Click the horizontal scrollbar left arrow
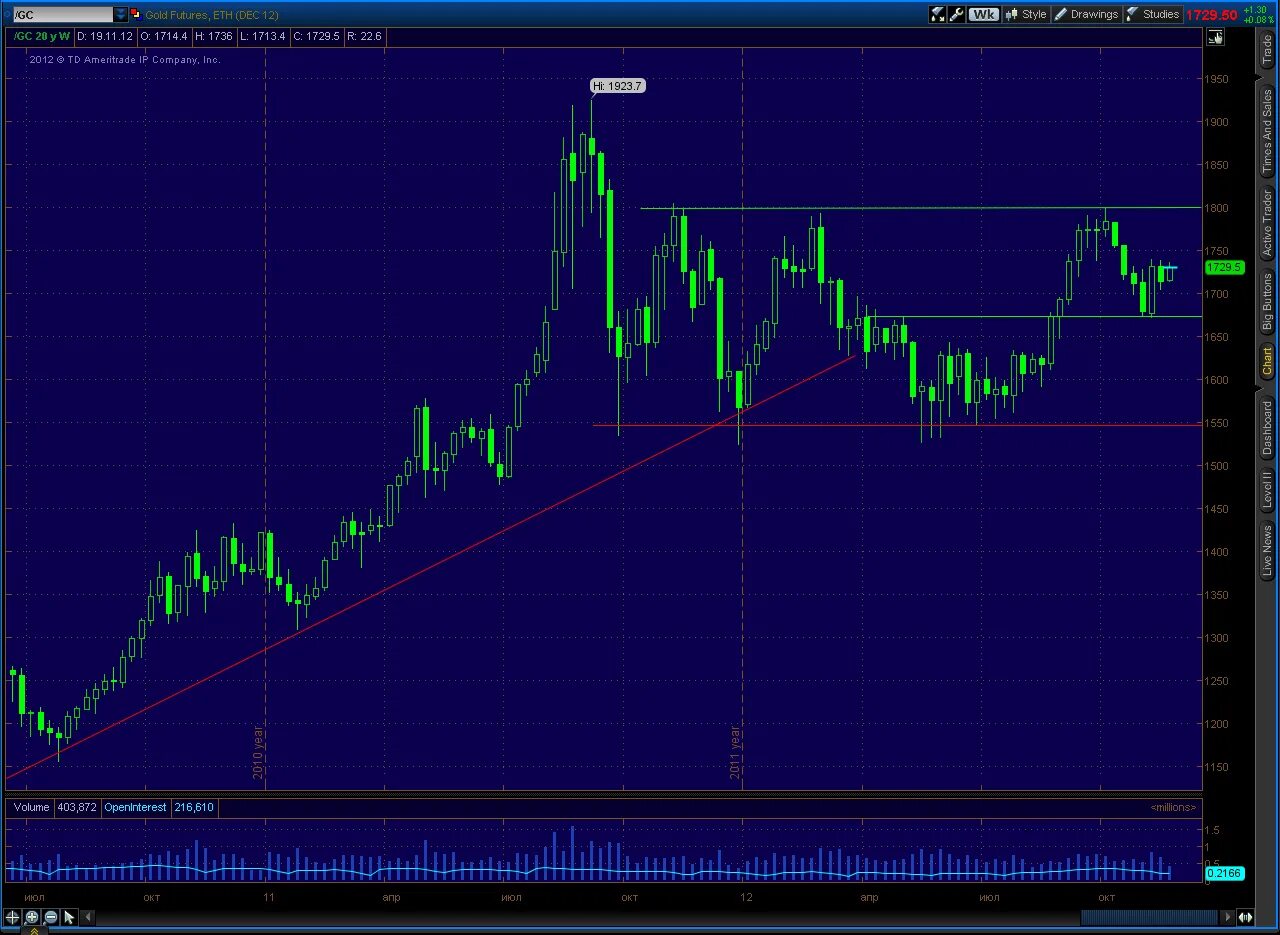Image resolution: width=1280 pixels, height=935 pixels. (88, 916)
